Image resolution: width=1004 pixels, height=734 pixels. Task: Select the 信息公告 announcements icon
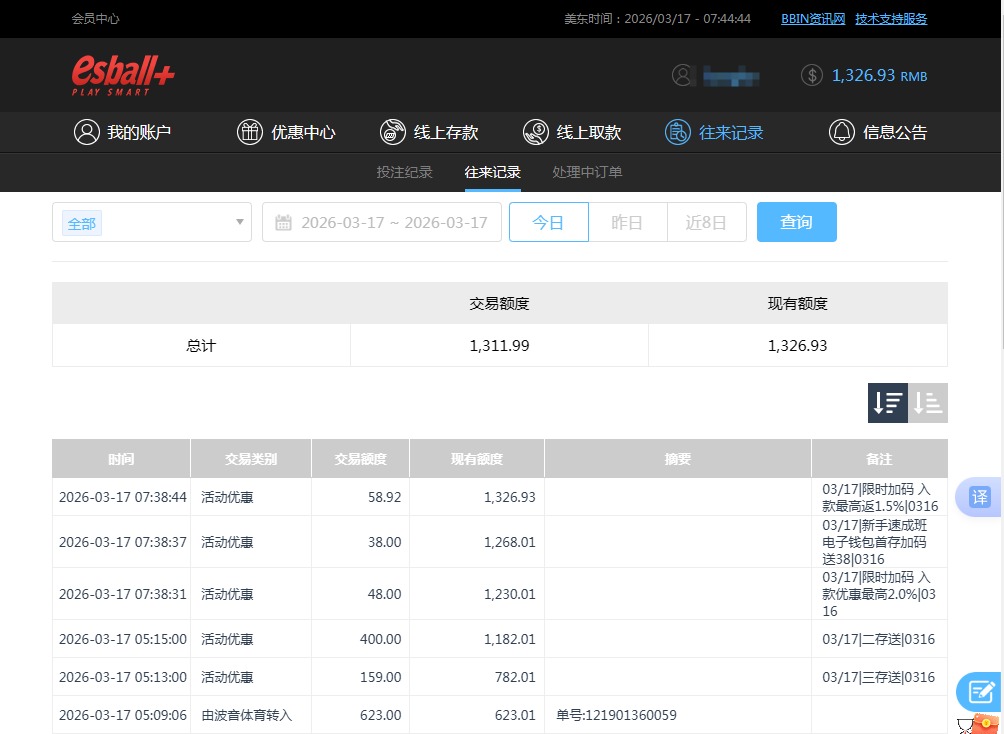point(841,131)
